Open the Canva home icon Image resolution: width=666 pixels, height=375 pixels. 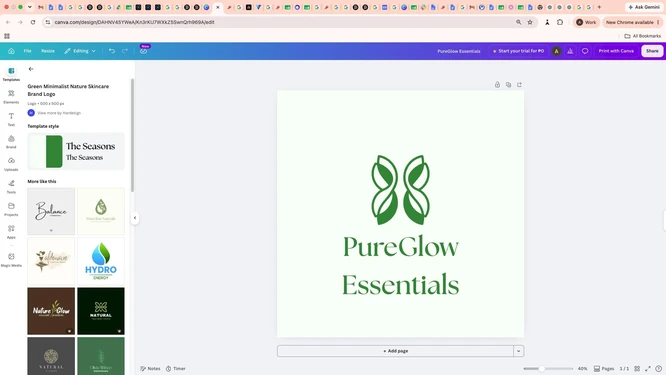(11, 51)
